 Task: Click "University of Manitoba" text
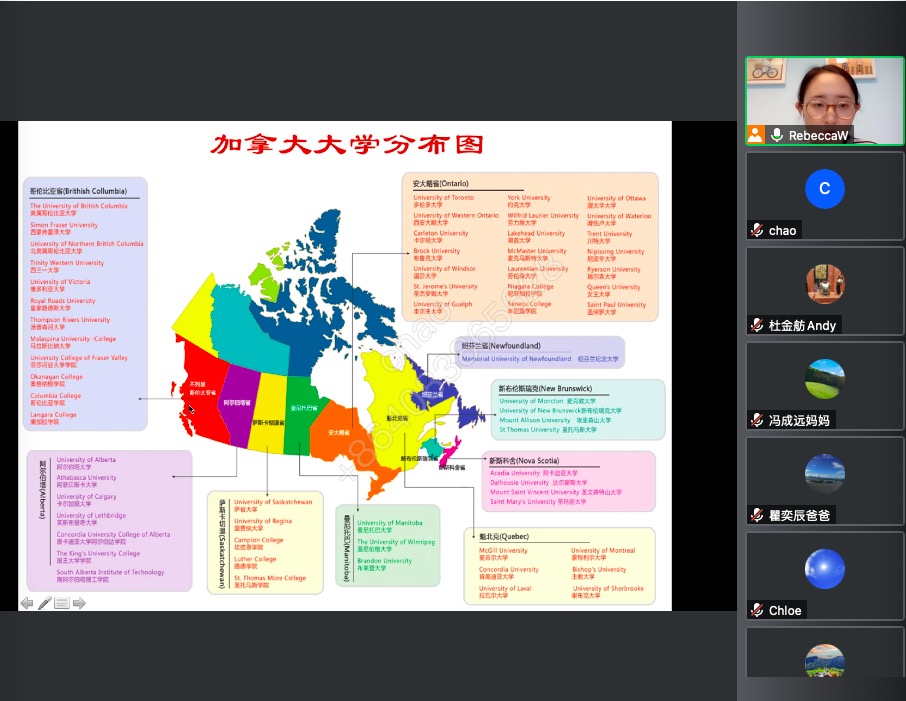click(389, 522)
